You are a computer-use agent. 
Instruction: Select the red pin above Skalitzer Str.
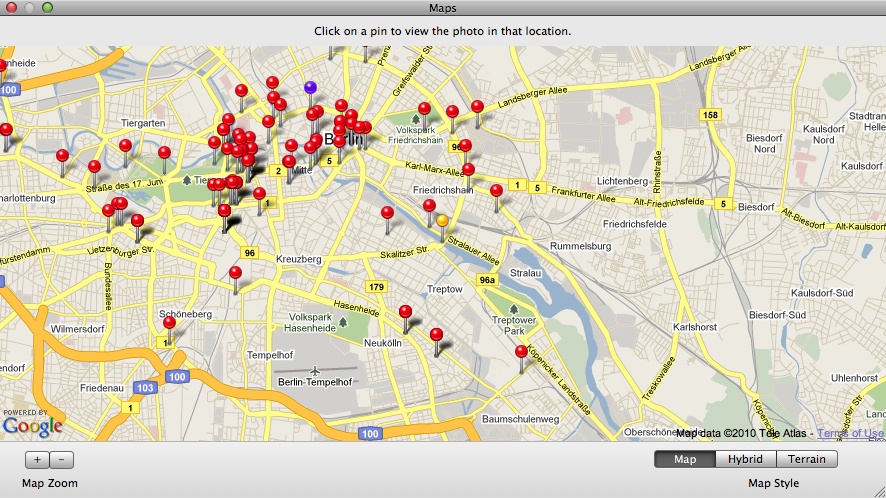[387, 213]
